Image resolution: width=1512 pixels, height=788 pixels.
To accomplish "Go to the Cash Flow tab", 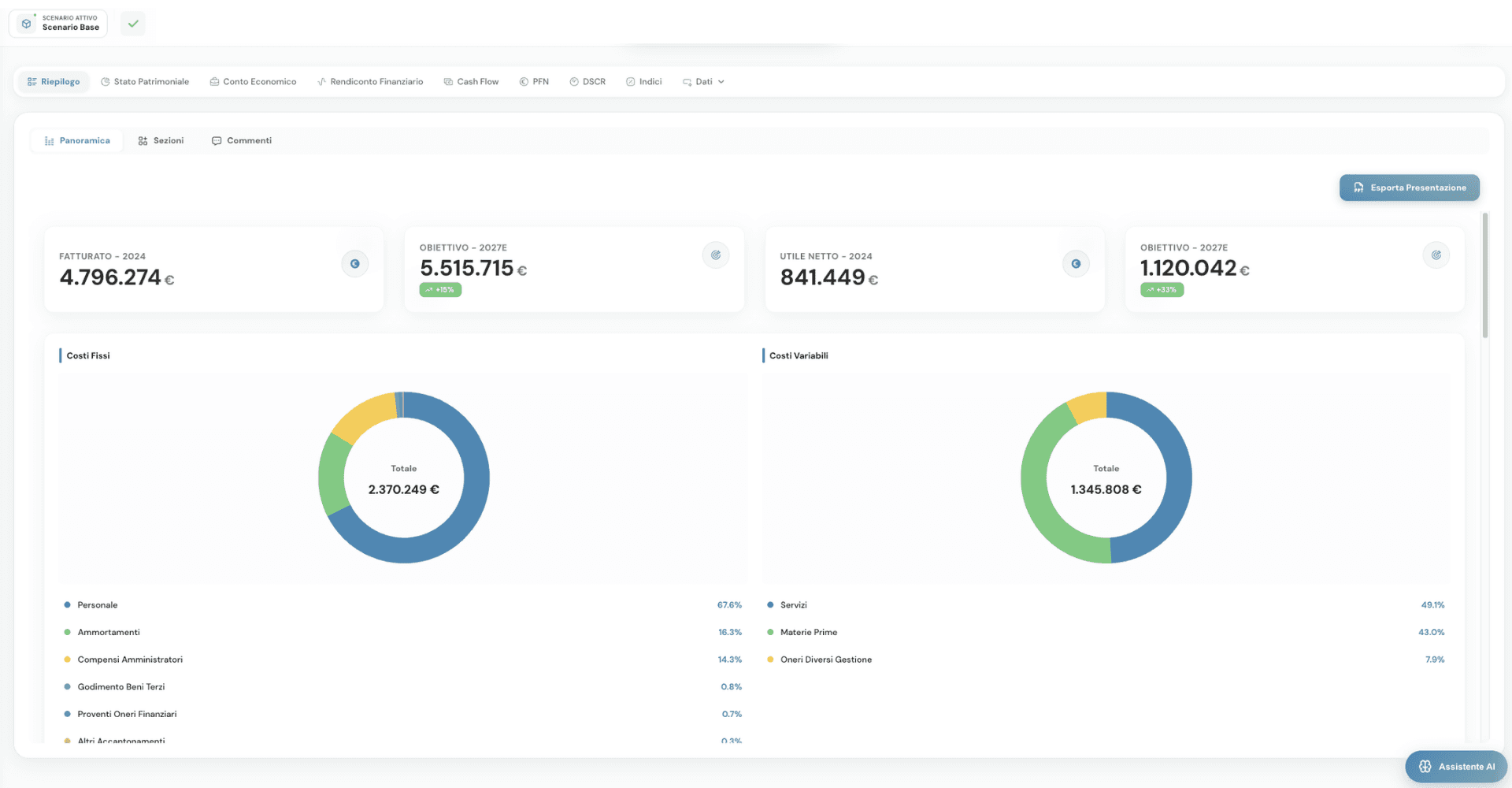I will point(471,82).
